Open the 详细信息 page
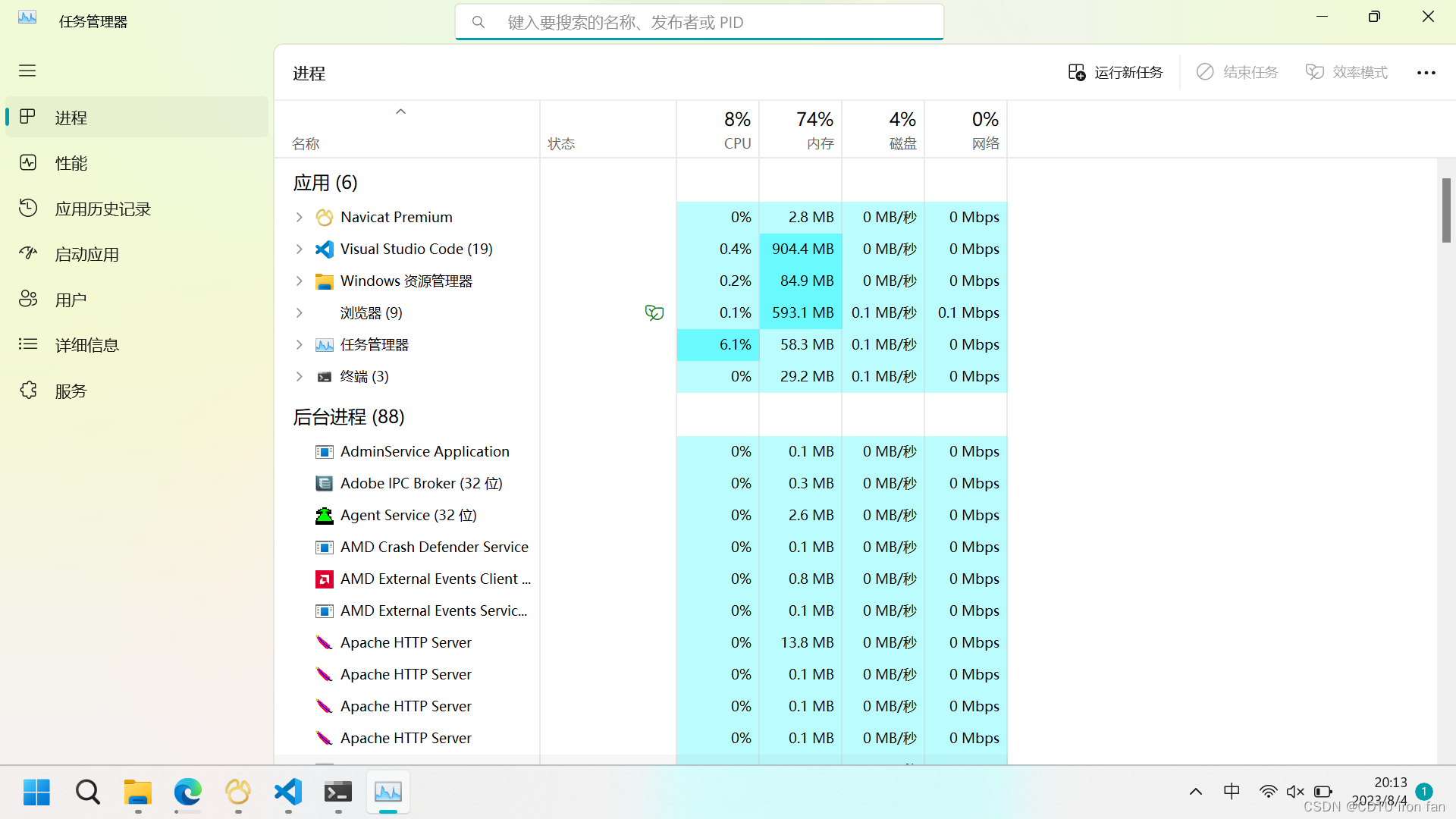1456x819 pixels. coord(137,345)
